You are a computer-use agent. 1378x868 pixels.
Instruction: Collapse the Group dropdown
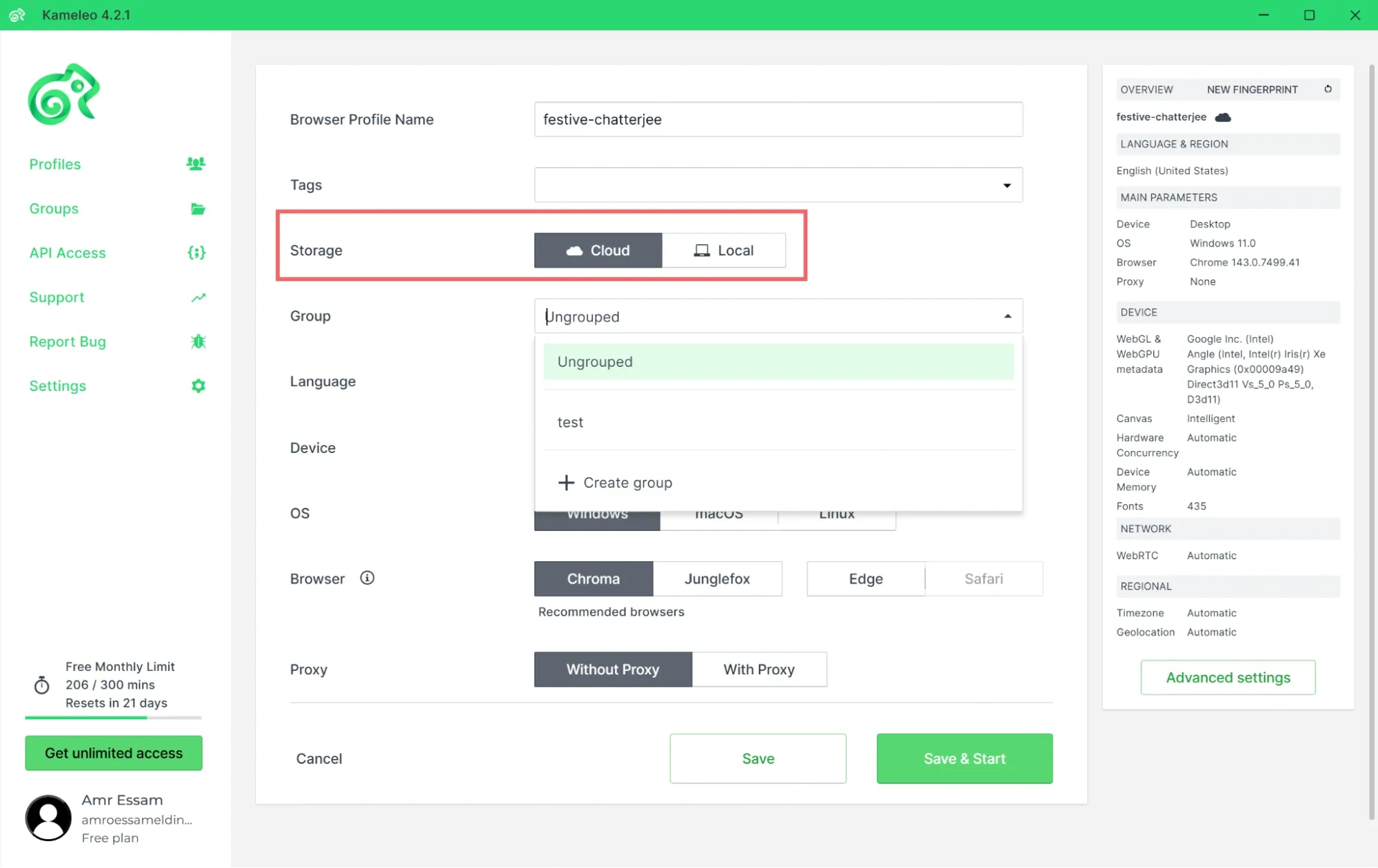click(1007, 316)
